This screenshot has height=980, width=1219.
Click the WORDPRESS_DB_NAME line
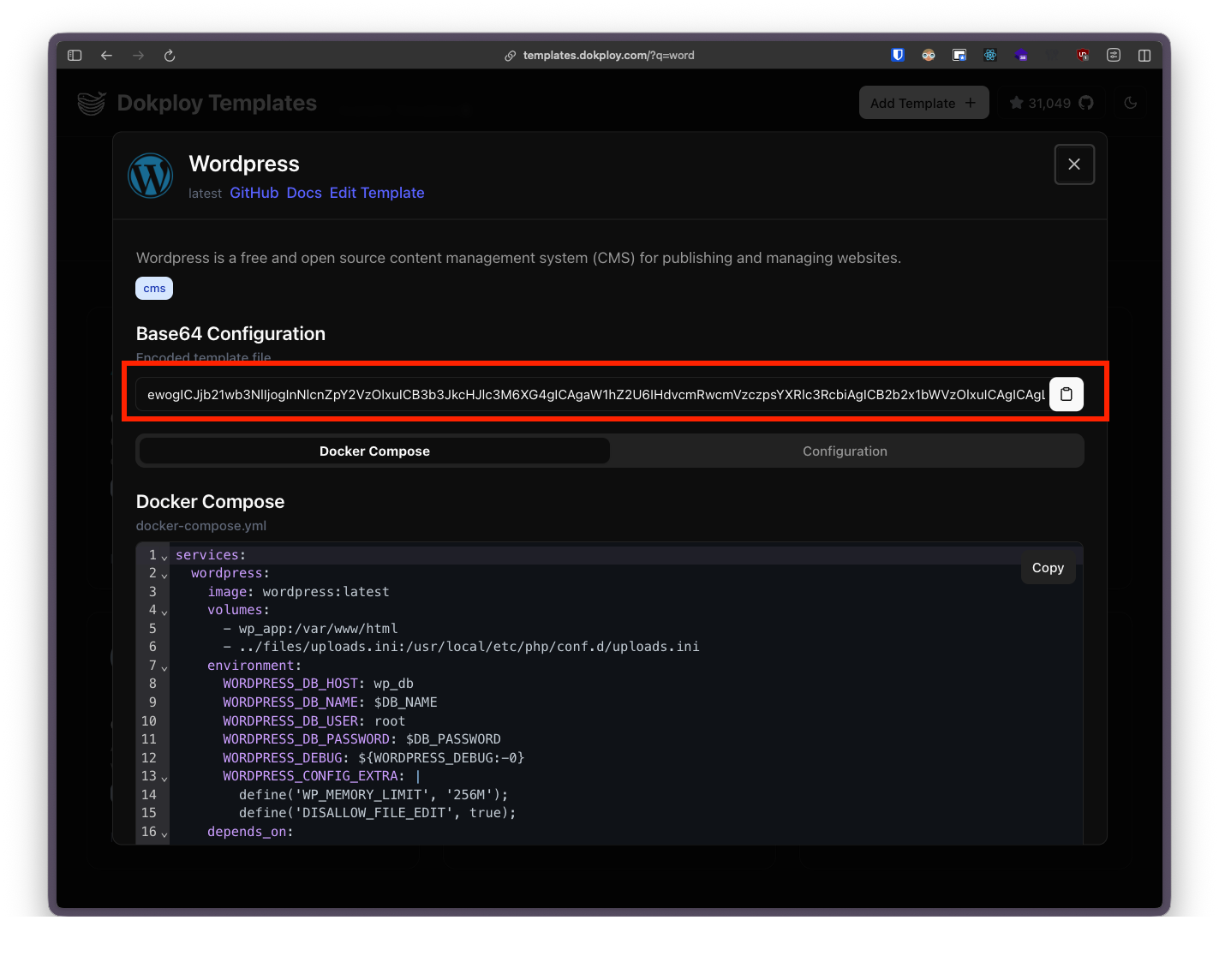pyautogui.click(x=330, y=702)
